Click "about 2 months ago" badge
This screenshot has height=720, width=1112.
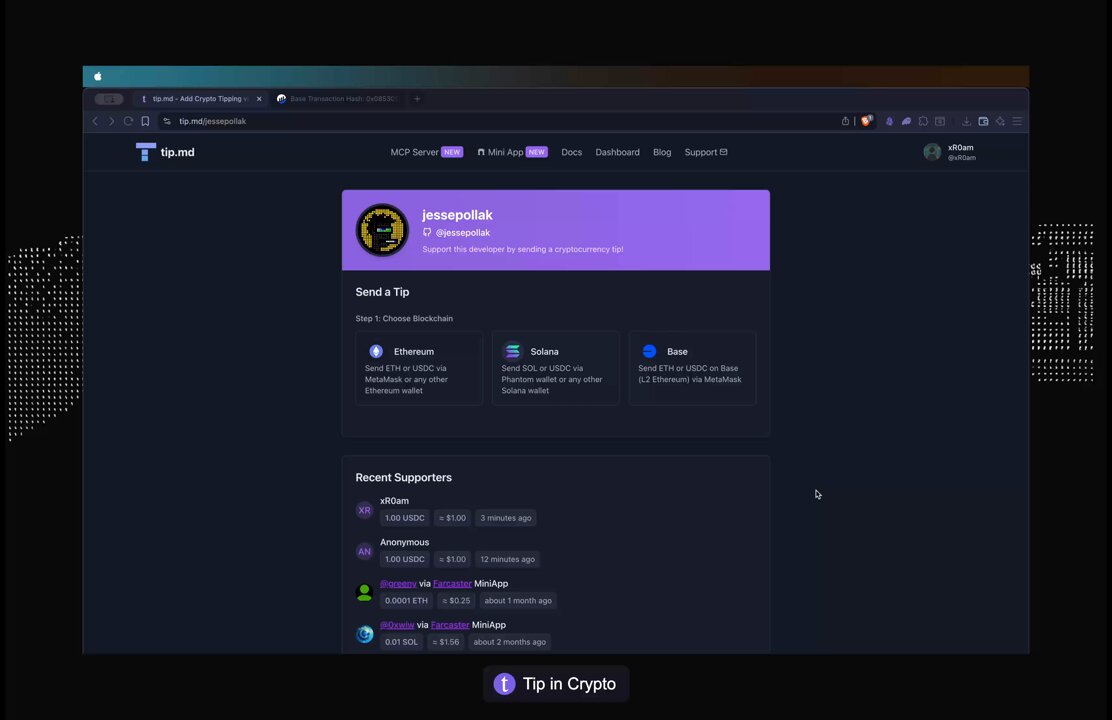(510, 642)
